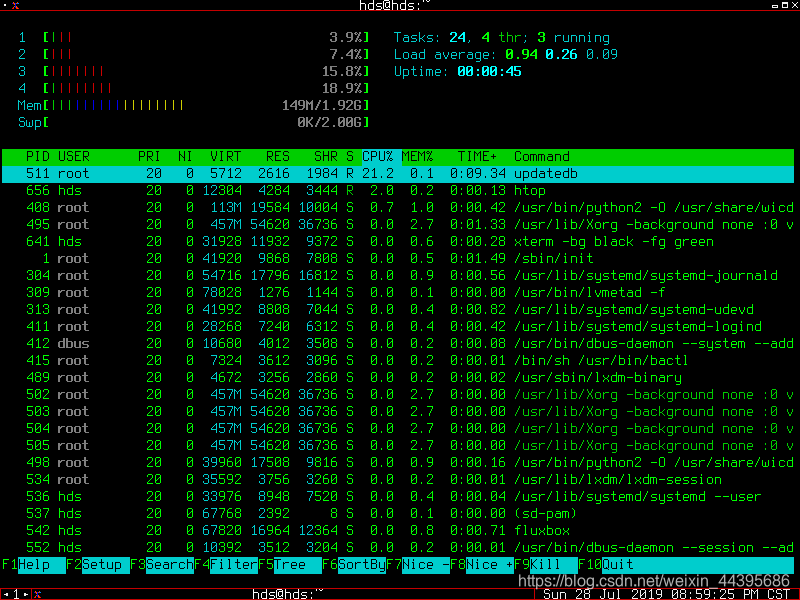
Task: Select the updatedb process row
Action: [398, 174]
